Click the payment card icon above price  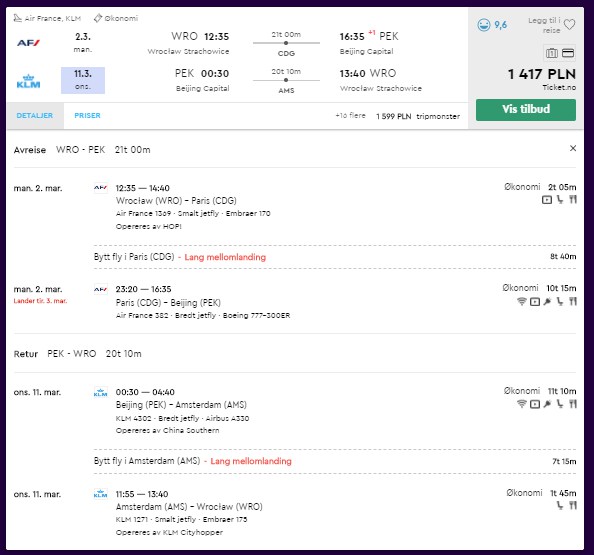click(x=568, y=53)
